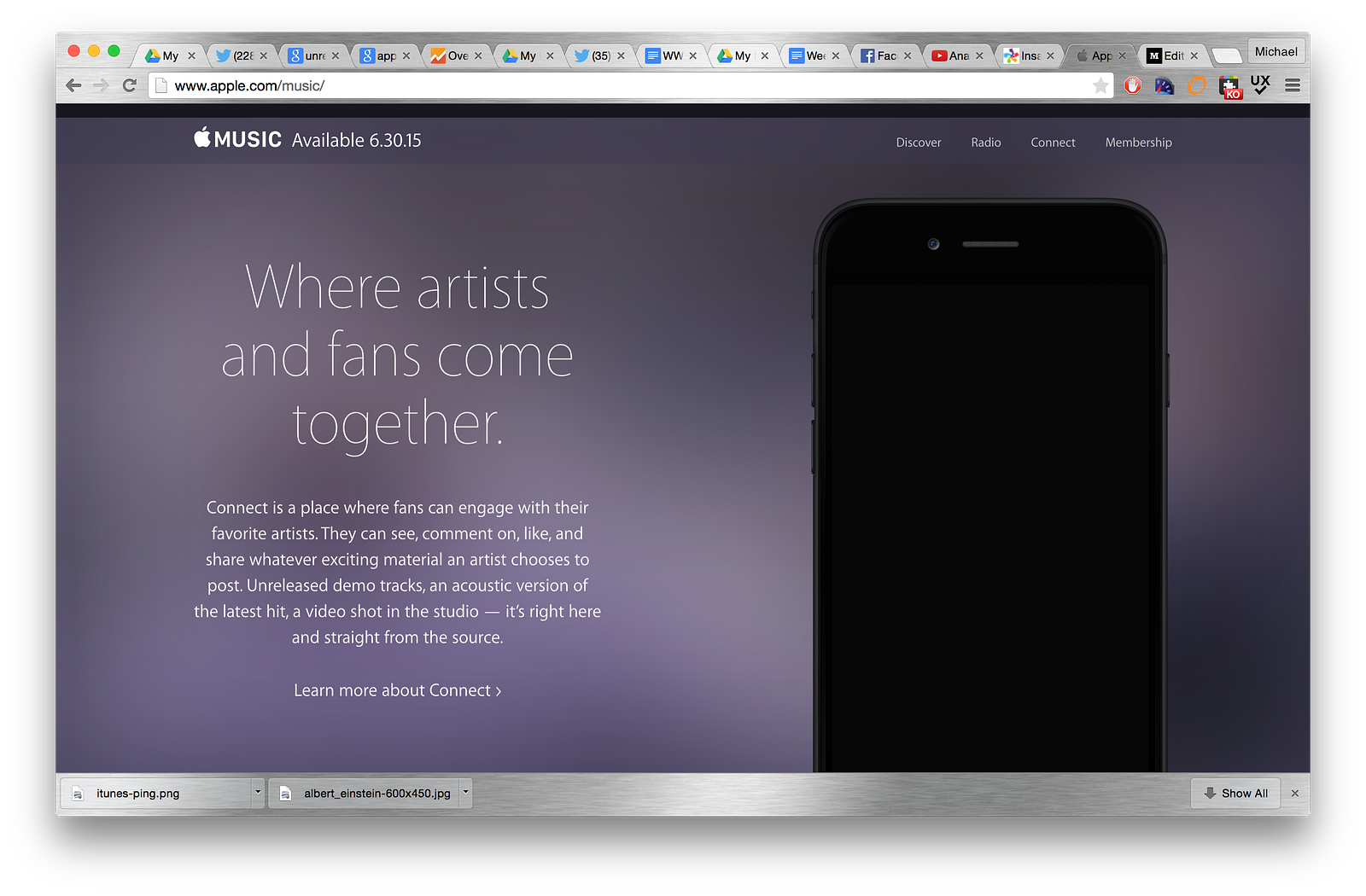This screenshot has width=1366, height=896.
Task: Expand the albert_einstein-600x450.jpg download options arrow
Action: coord(465,793)
